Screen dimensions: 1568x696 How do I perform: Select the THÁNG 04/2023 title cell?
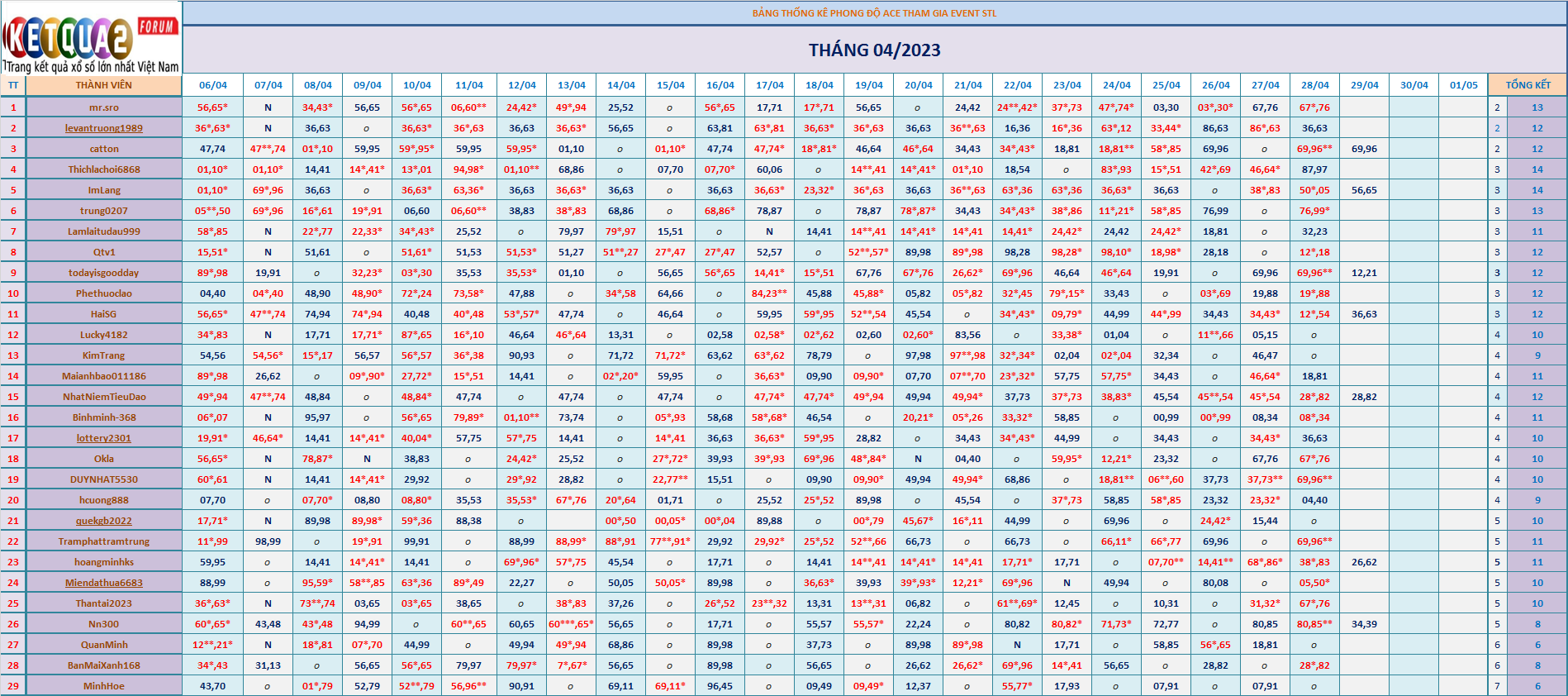[x=875, y=50]
